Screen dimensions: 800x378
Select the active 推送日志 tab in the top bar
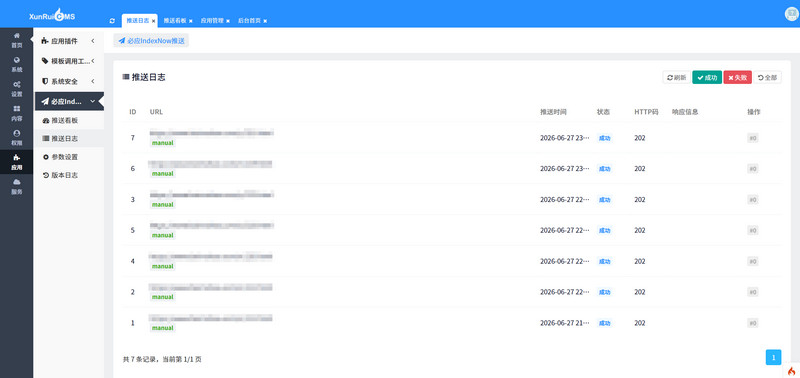[x=138, y=20]
